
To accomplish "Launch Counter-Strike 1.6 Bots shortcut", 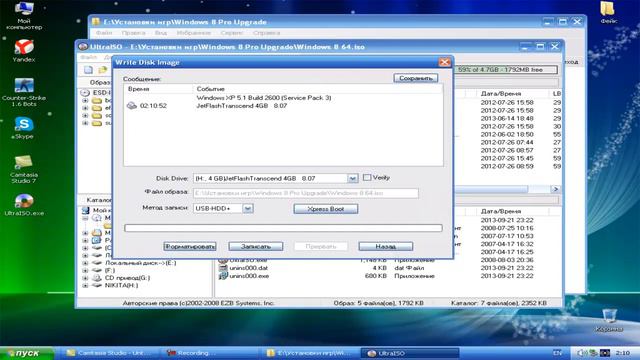I will pyautogui.click(x=24, y=92).
